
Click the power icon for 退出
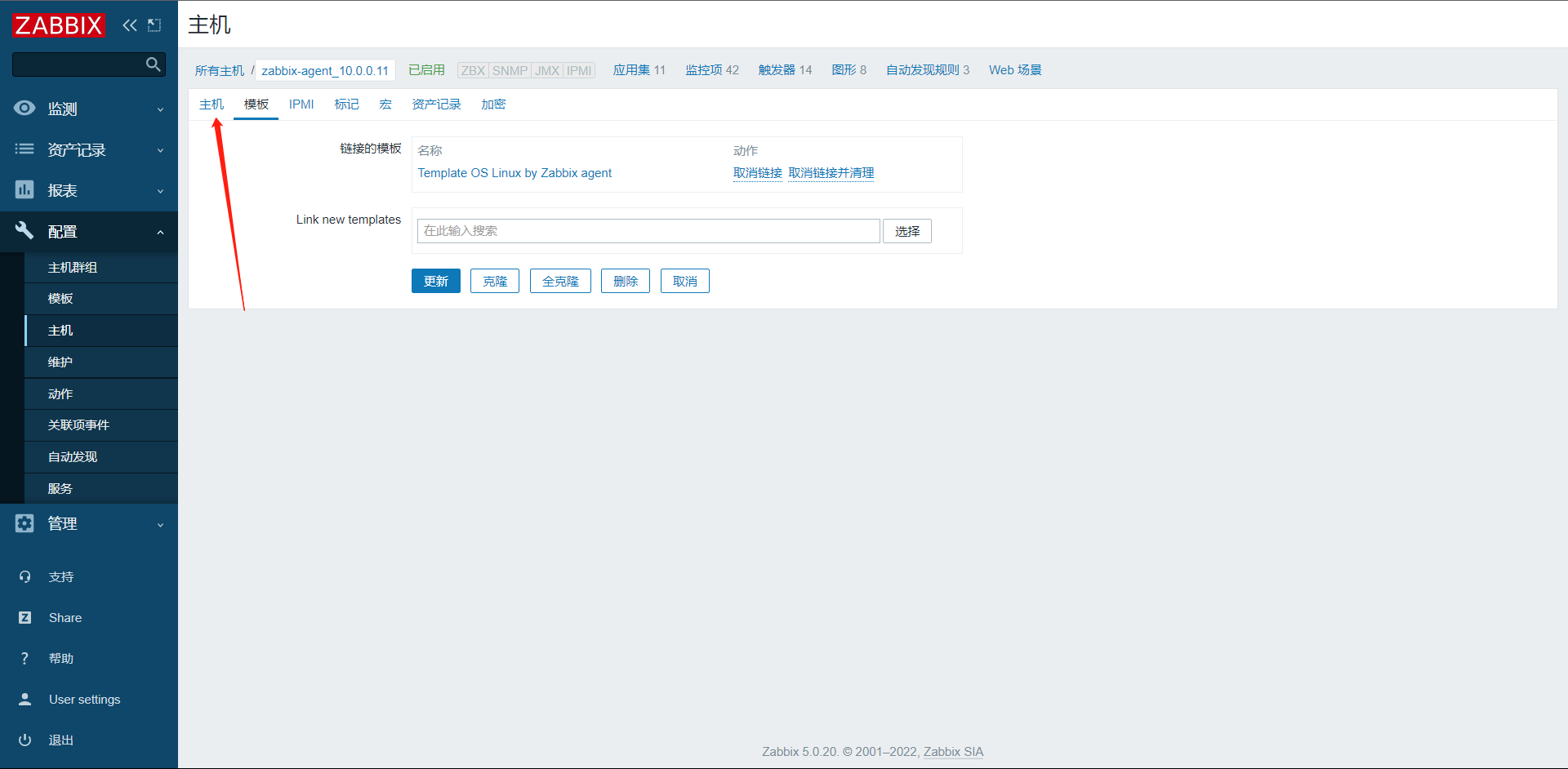[24, 740]
